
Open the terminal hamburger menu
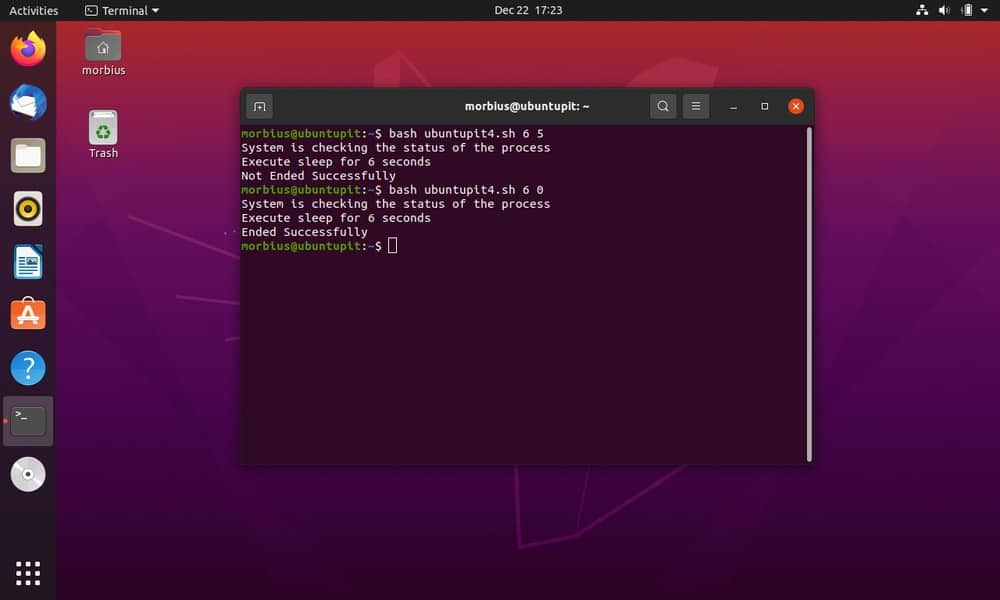click(696, 105)
